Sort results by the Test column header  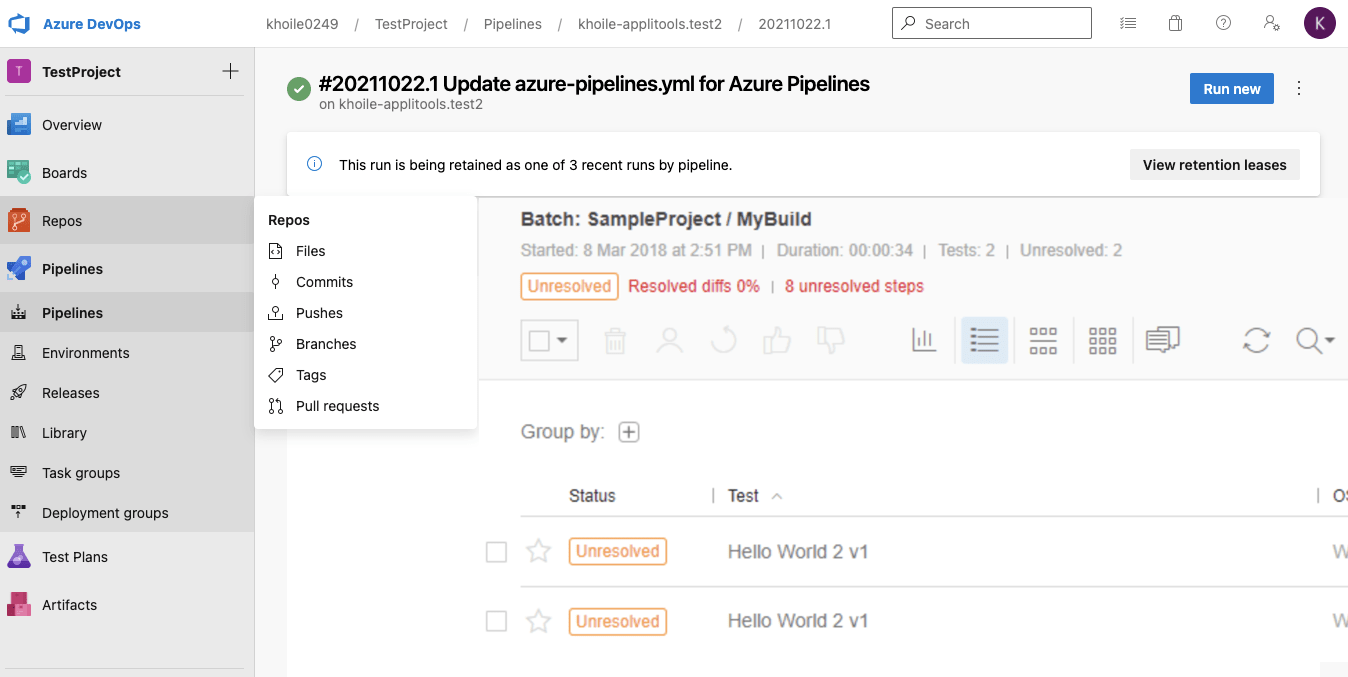(x=743, y=495)
